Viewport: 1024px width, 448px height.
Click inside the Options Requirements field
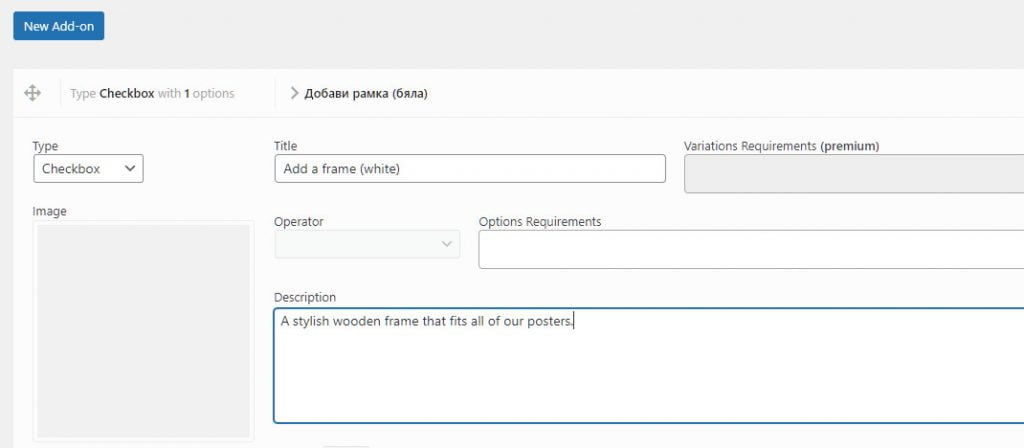pos(751,249)
